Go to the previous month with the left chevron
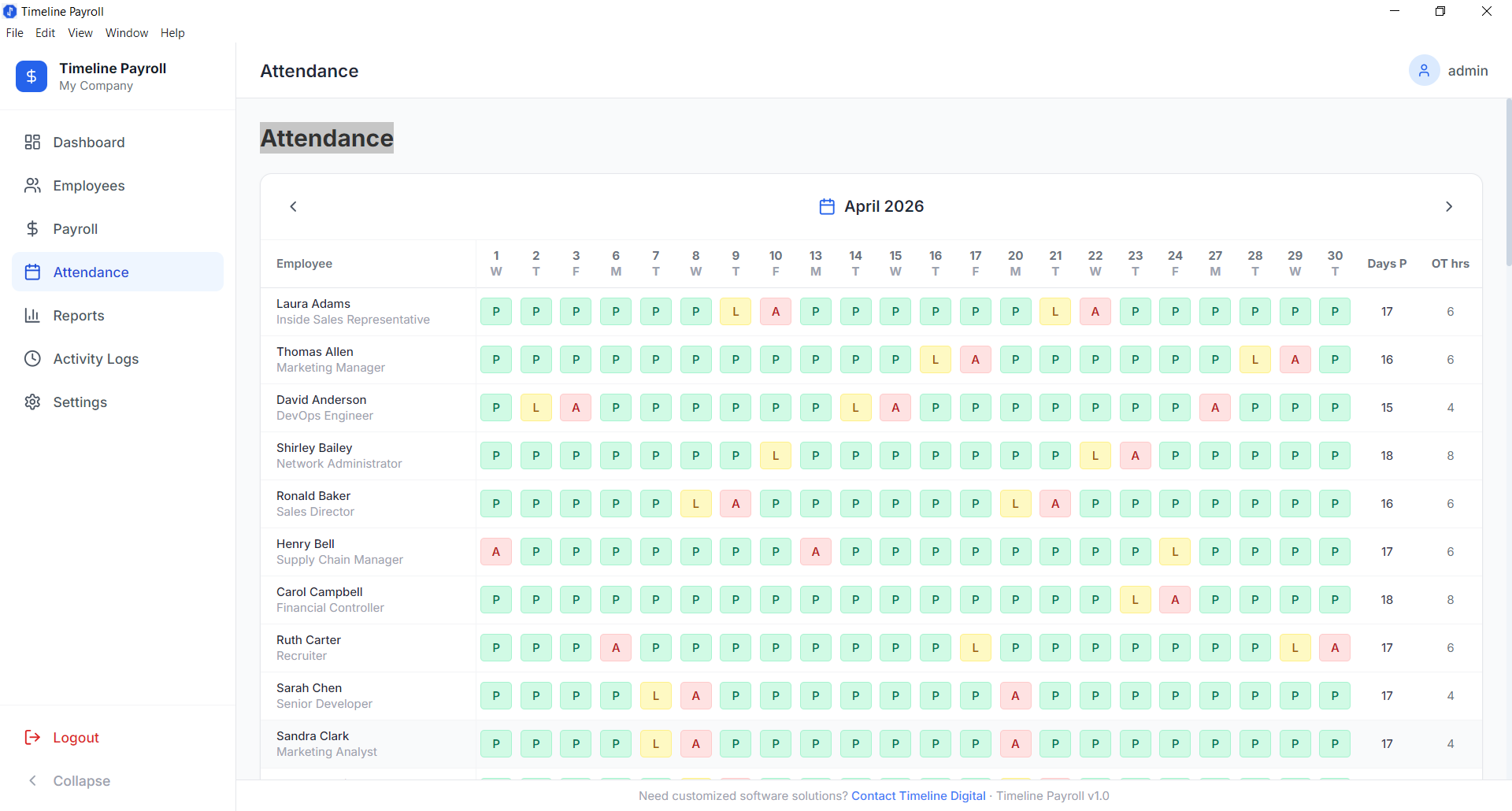The image size is (1512, 811). (x=293, y=206)
